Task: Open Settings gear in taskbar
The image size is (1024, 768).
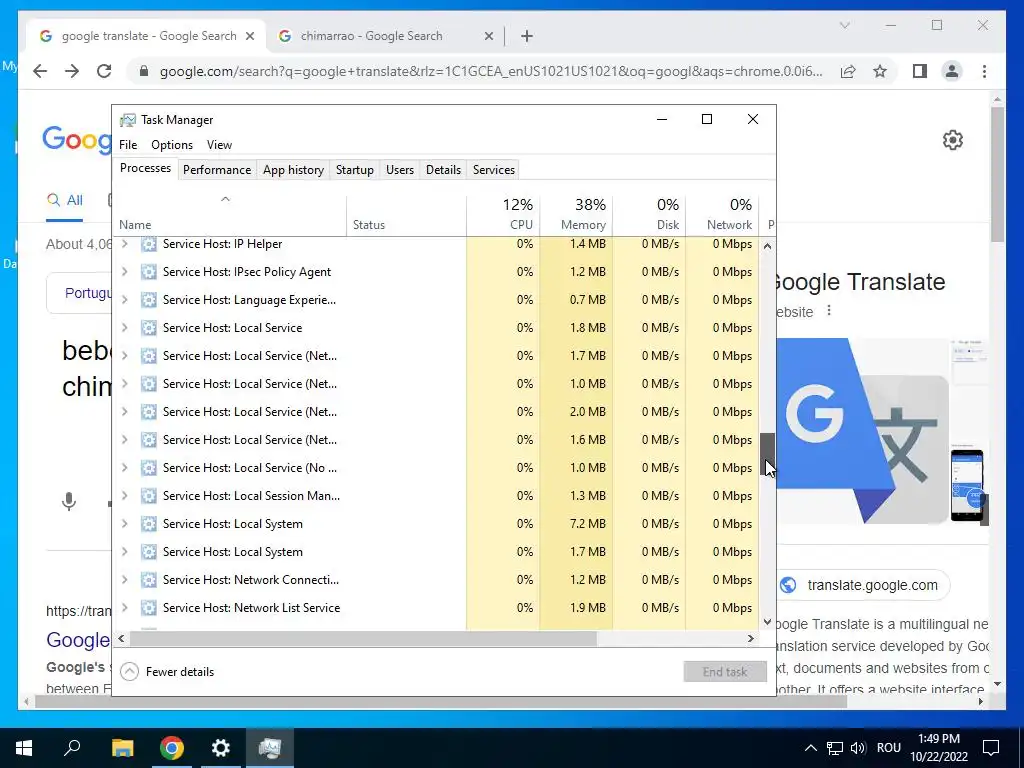Action: click(221, 748)
